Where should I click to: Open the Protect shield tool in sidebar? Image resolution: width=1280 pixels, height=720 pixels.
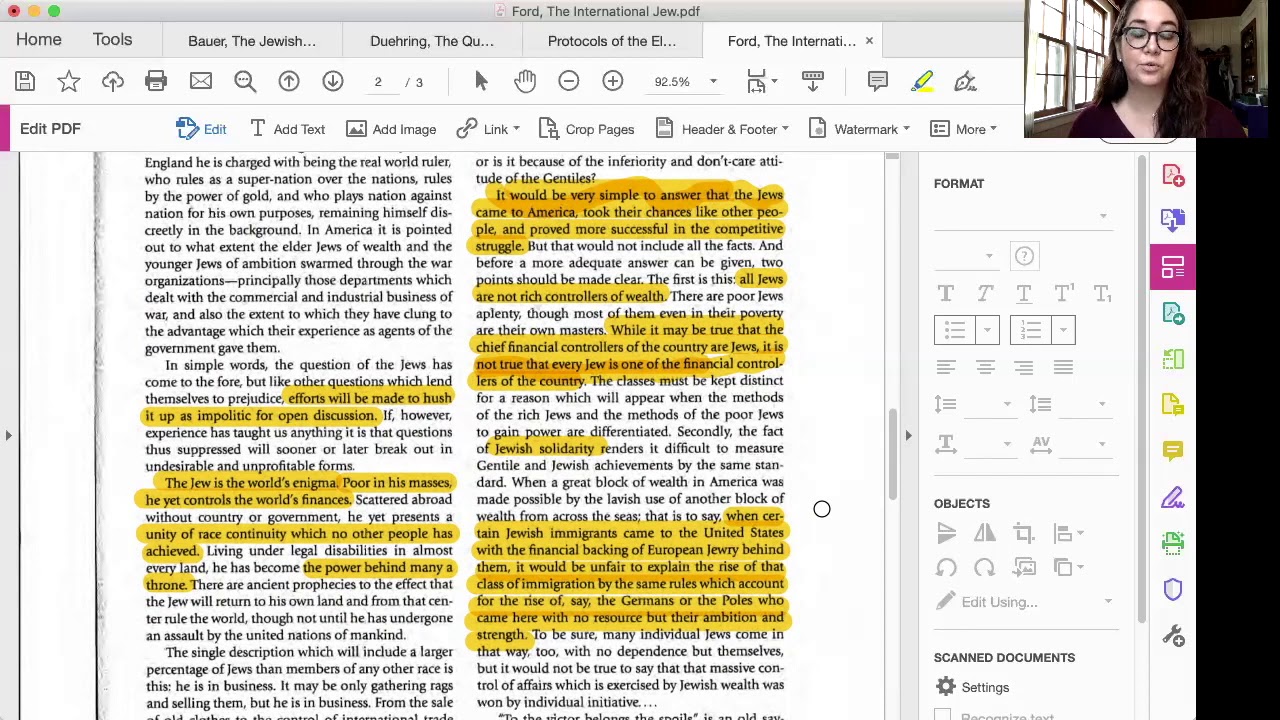(1173, 589)
